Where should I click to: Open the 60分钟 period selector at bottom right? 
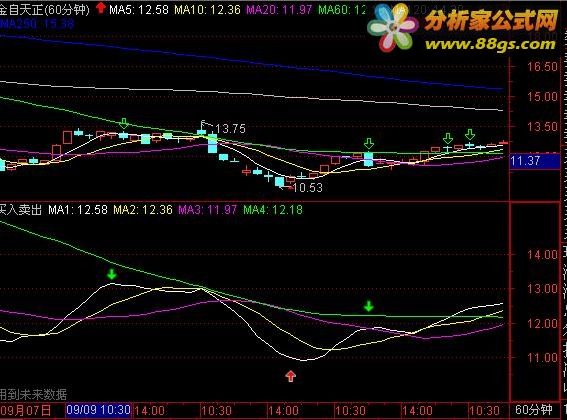pyautogui.click(x=534, y=410)
